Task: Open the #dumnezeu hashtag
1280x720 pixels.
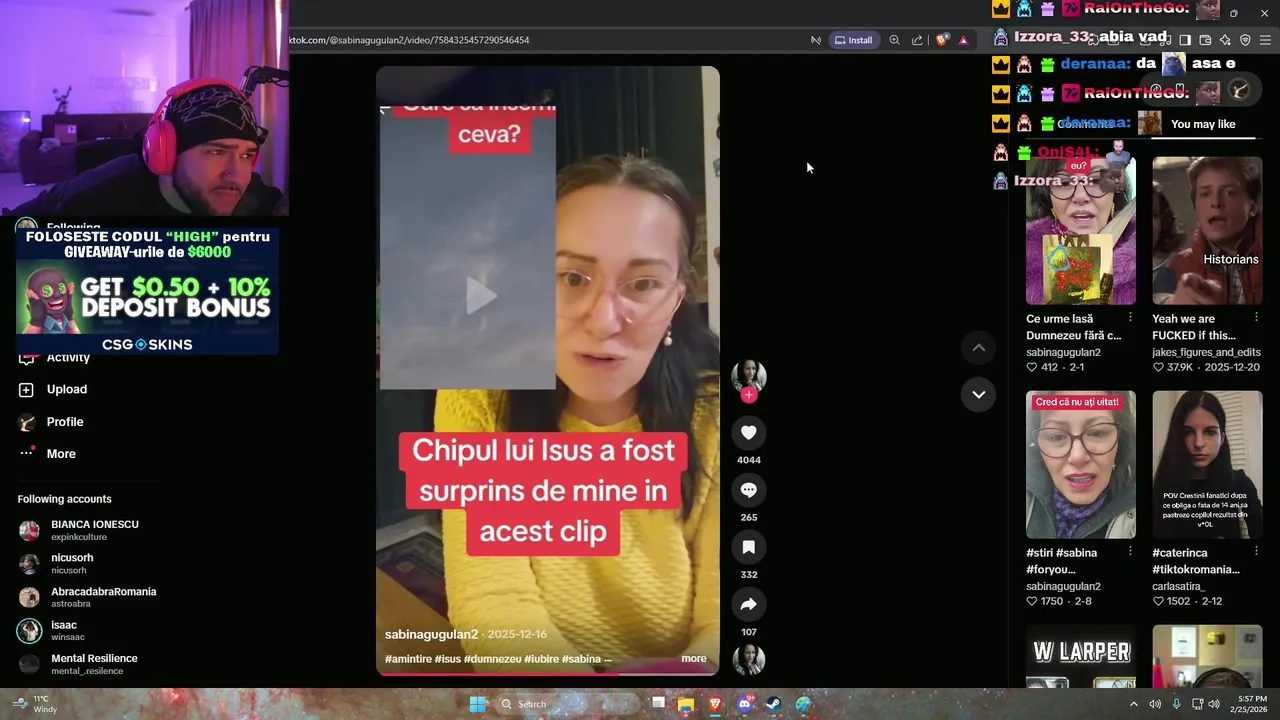Action: pyautogui.click(x=492, y=659)
